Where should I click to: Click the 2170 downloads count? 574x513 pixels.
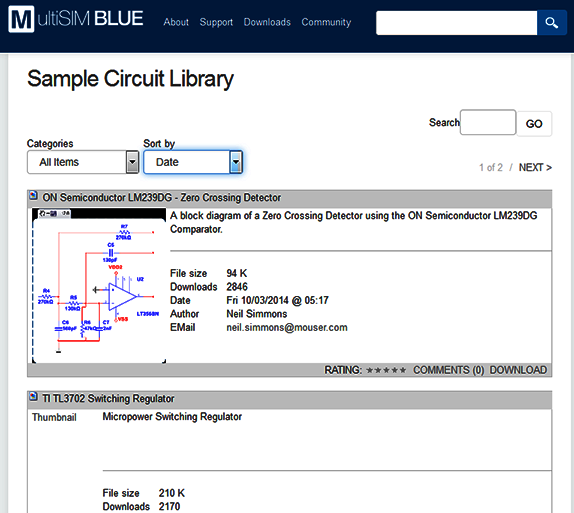pos(169,506)
